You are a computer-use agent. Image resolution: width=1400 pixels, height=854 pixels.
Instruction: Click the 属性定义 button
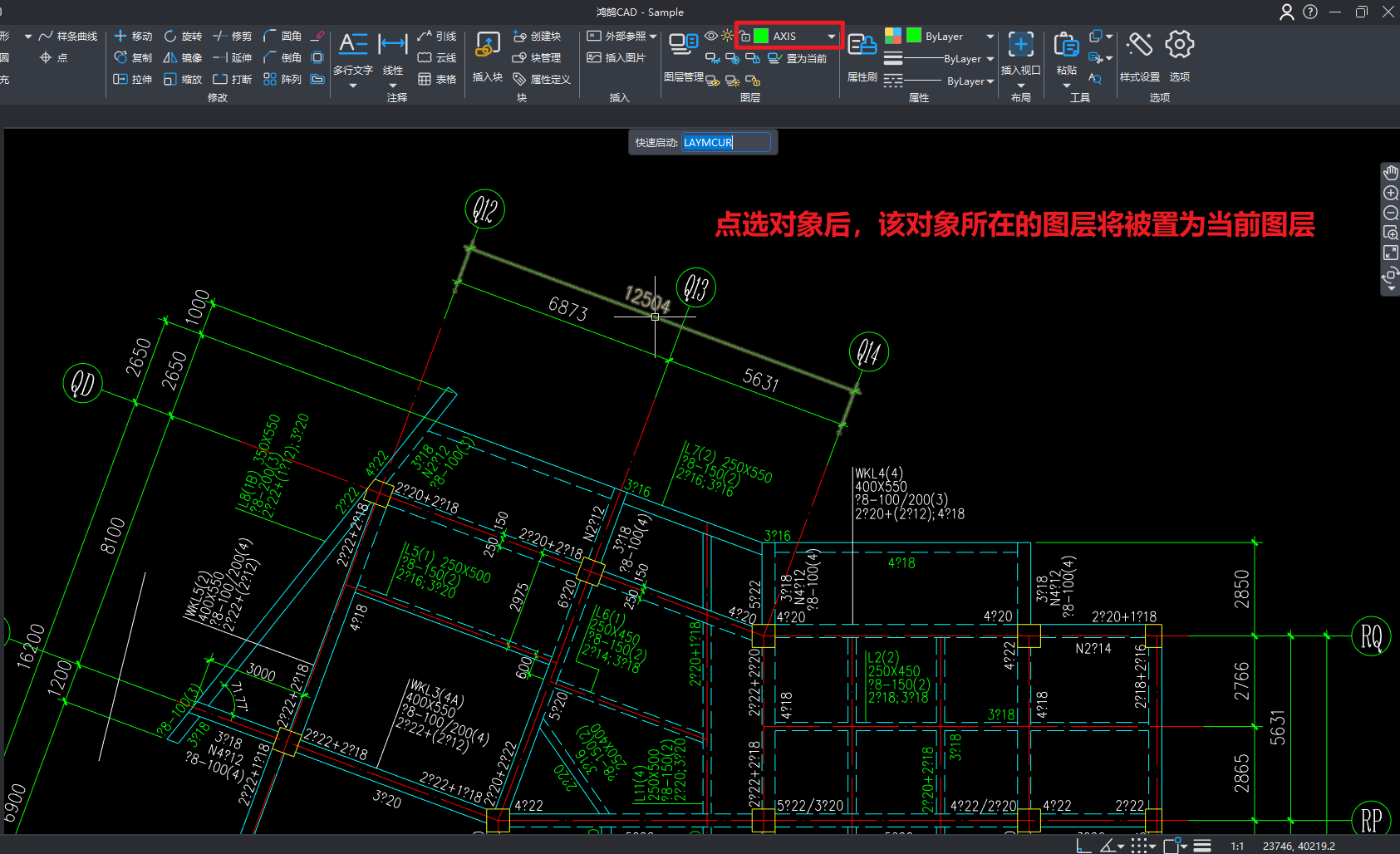[x=542, y=80]
